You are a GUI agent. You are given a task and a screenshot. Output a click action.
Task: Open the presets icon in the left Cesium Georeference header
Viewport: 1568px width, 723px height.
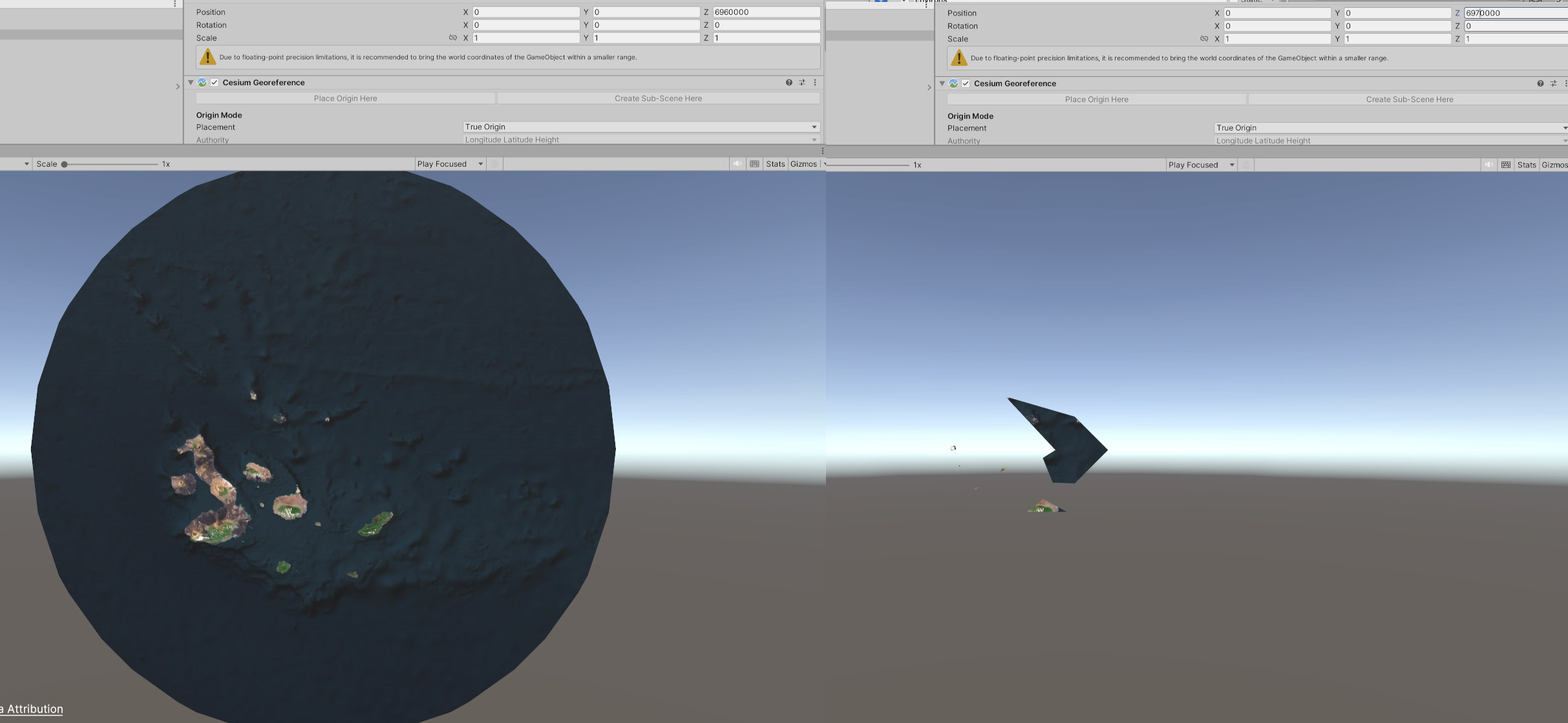coord(802,83)
